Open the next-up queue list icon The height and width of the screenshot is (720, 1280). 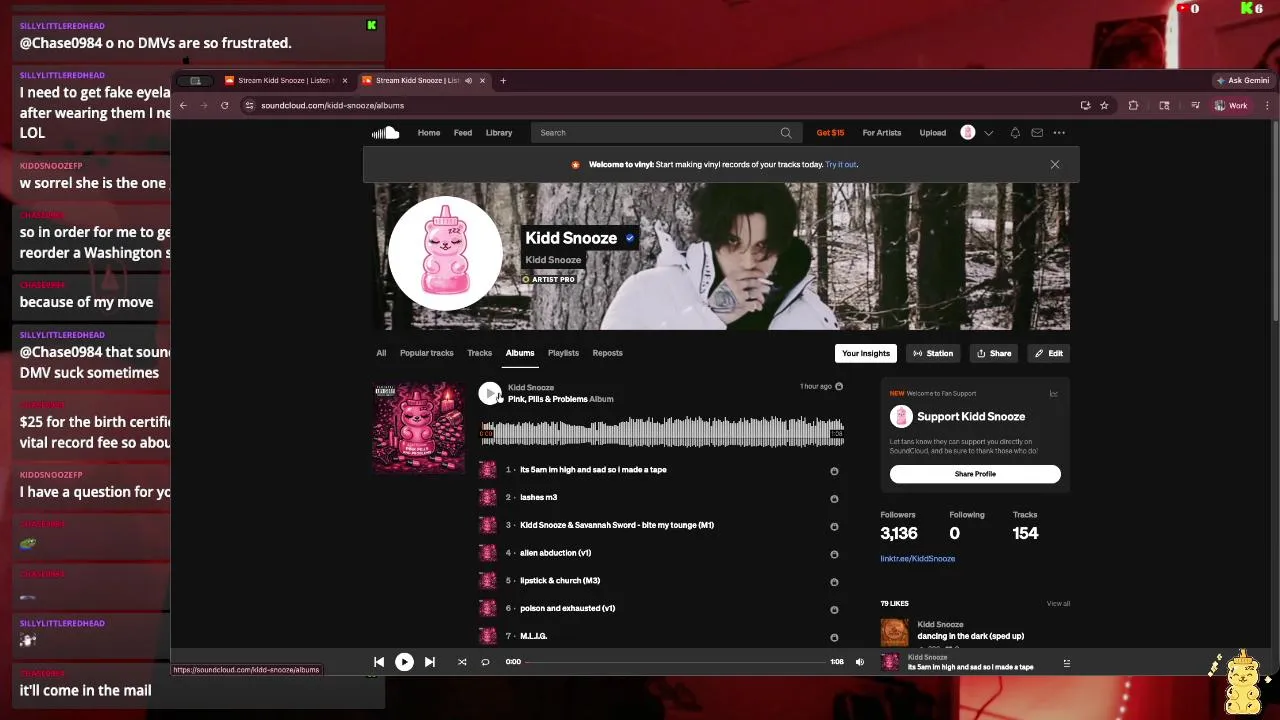1066,663
